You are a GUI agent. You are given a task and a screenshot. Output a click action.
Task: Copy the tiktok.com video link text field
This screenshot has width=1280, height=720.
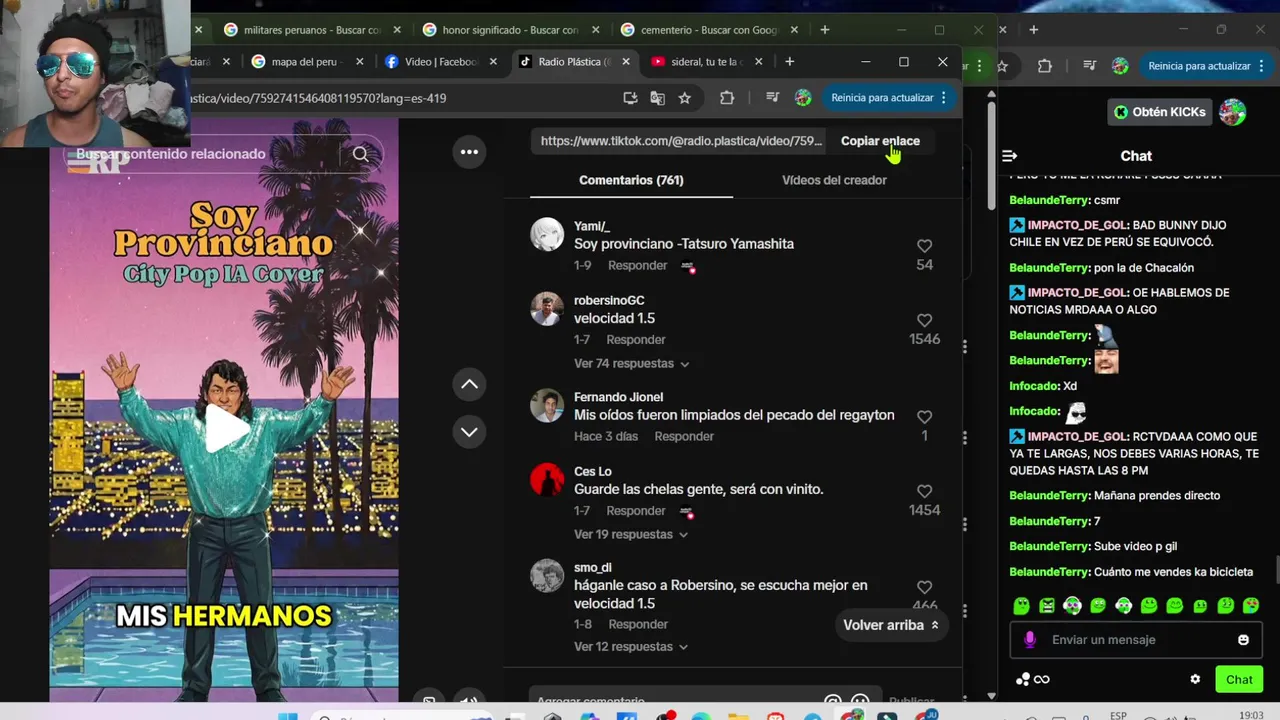[681, 141]
